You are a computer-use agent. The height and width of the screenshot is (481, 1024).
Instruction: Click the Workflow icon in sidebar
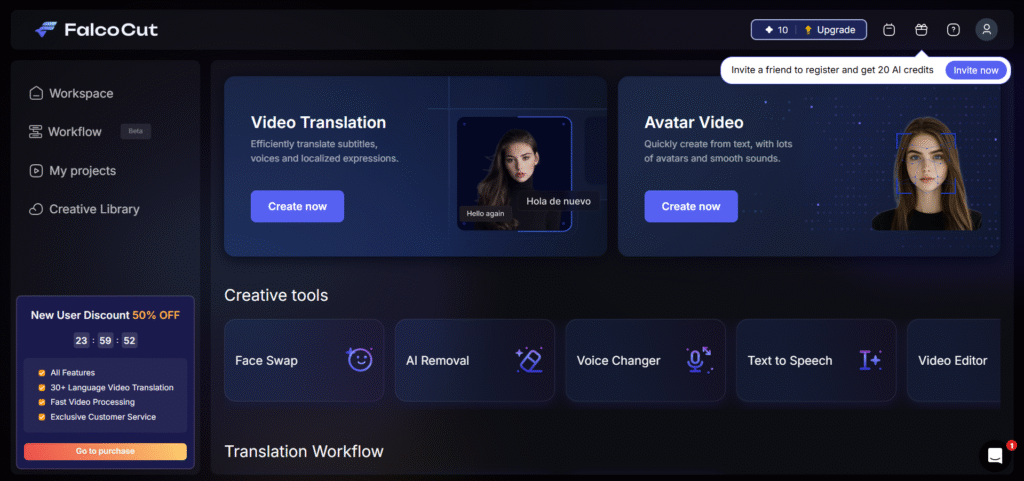pos(35,132)
